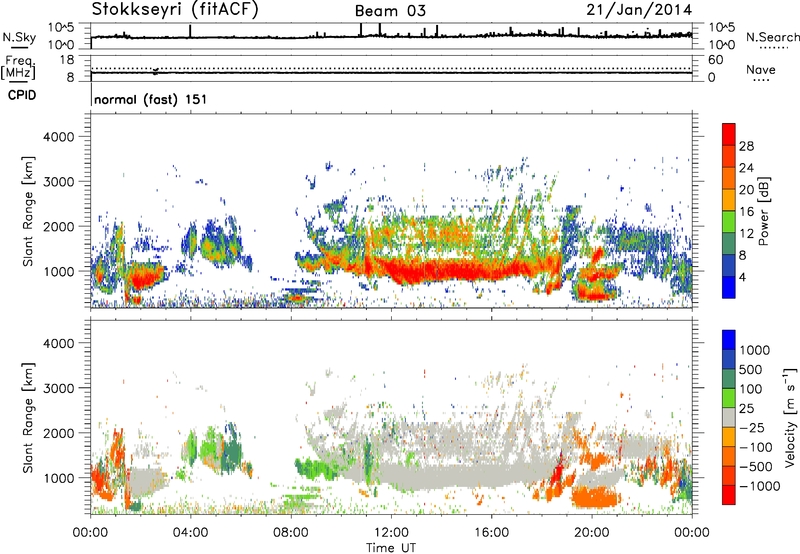This screenshot has height=554, width=800.
Task: Click the '4' tick on Power colorbar
Action: coord(742,277)
